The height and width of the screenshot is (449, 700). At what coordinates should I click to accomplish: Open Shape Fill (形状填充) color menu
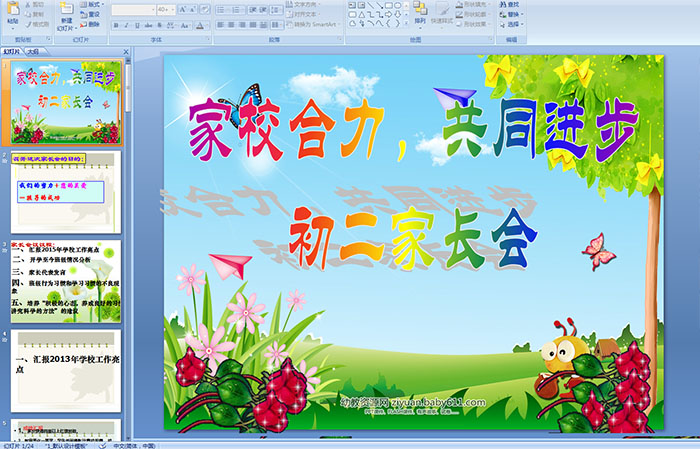tap(473, 4)
